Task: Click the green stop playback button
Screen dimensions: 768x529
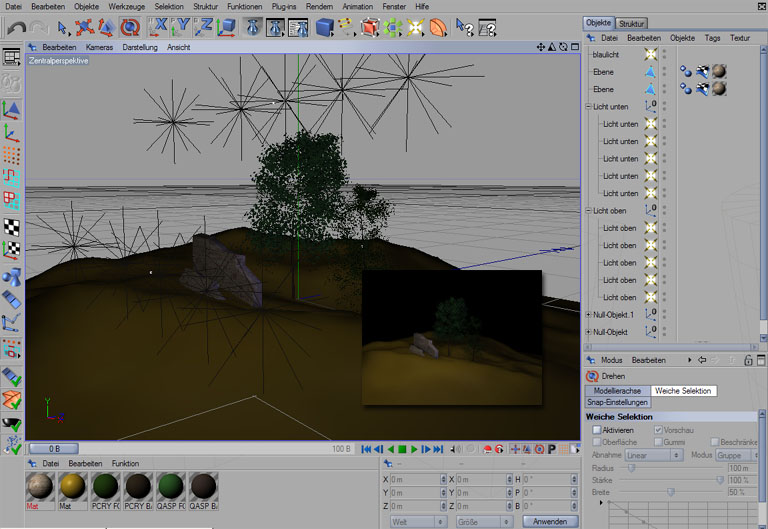Action: click(x=402, y=450)
